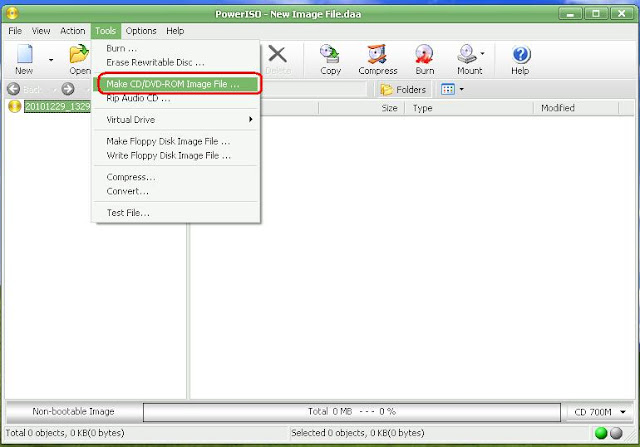
Task: Open the File menu
Action: pos(15,31)
